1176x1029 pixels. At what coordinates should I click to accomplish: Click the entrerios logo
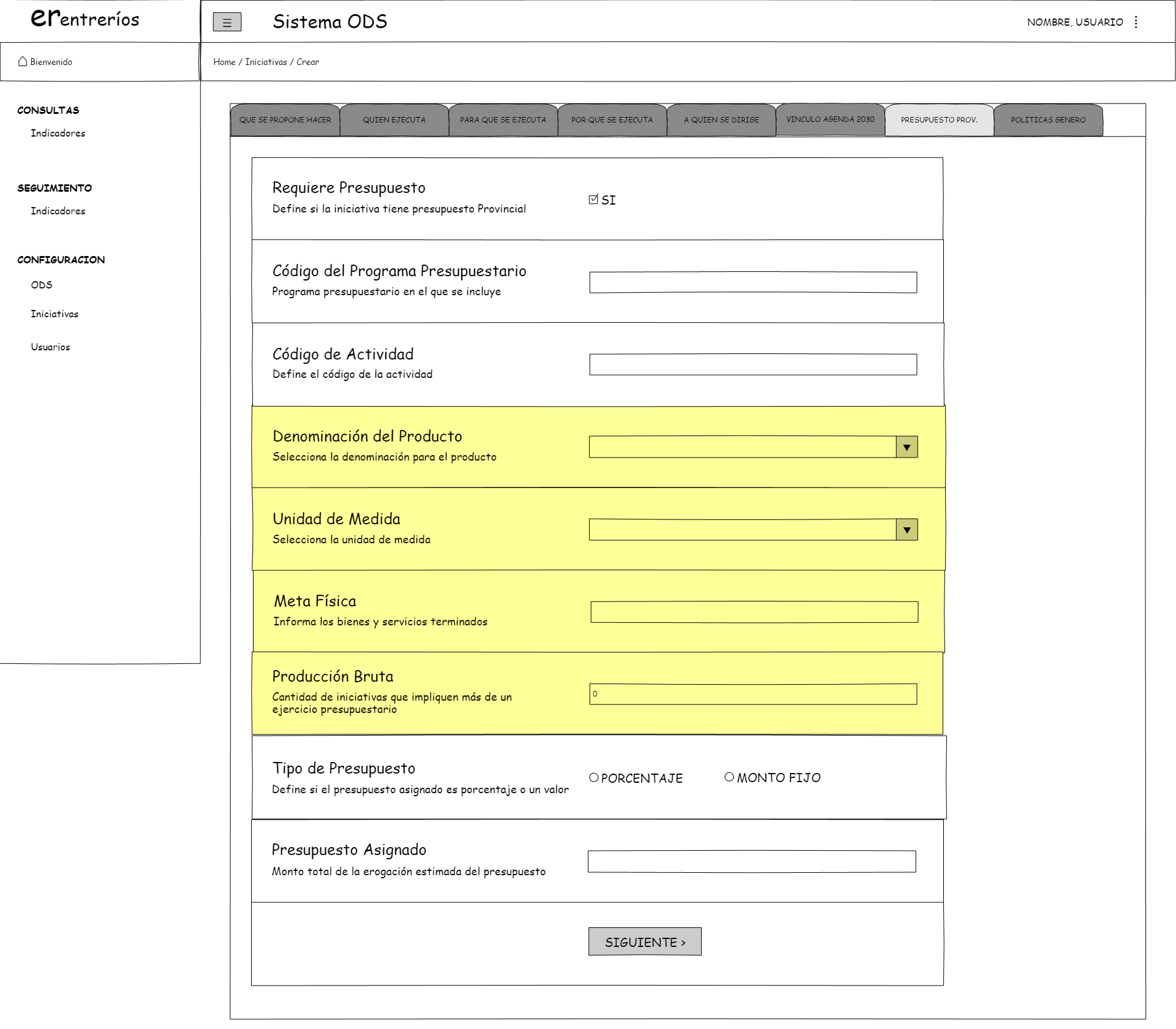(x=85, y=18)
